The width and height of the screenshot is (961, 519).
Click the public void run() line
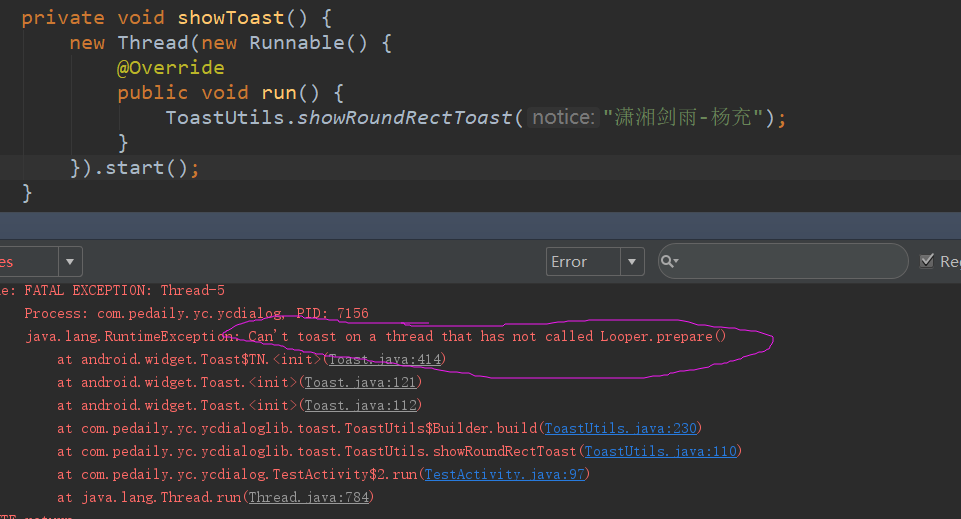[x=230, y=93]
